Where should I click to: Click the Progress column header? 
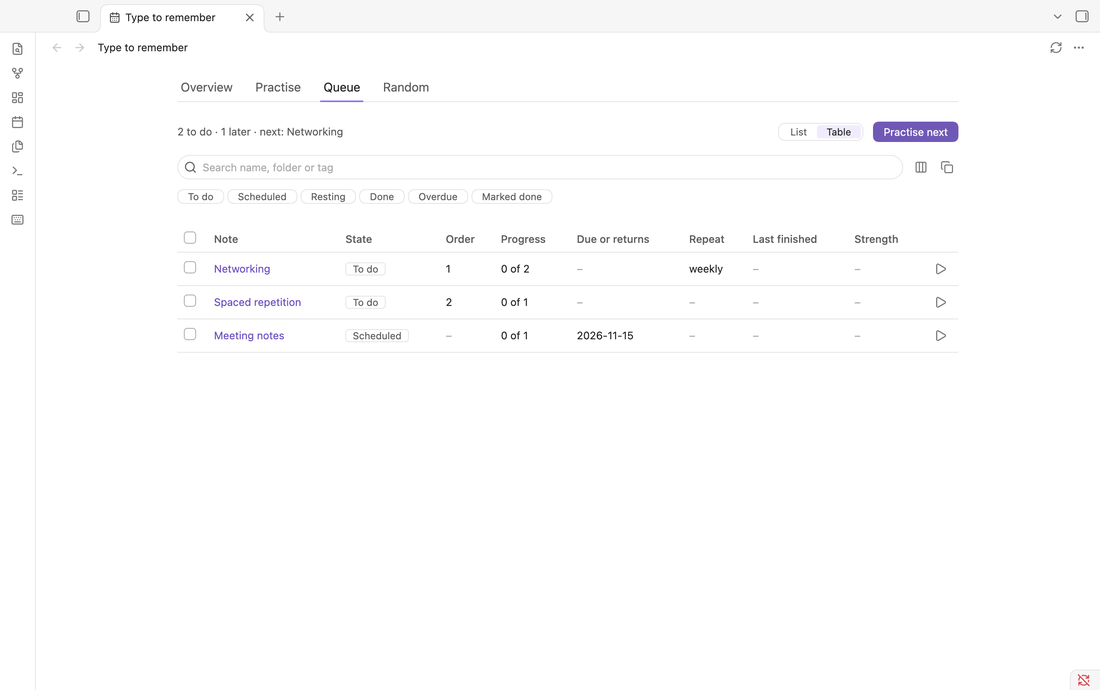(x=523, y=239)
